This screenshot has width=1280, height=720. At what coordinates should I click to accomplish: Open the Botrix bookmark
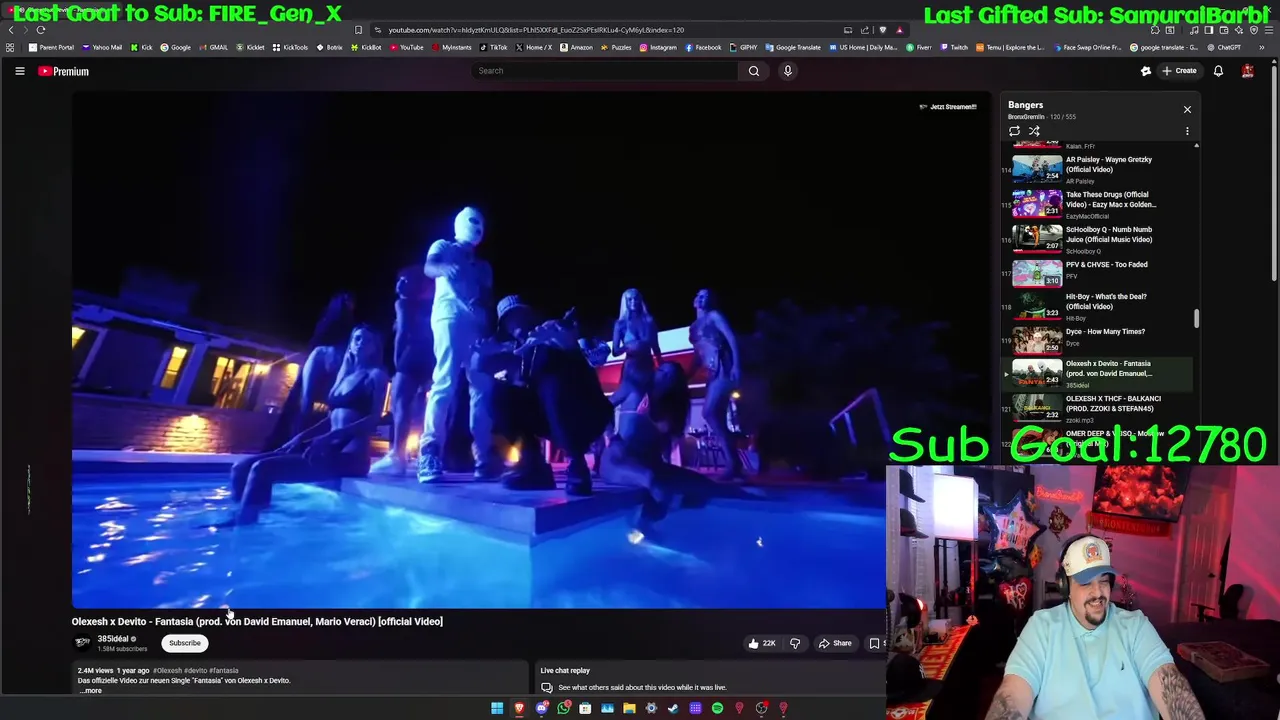tap(329, 47)
